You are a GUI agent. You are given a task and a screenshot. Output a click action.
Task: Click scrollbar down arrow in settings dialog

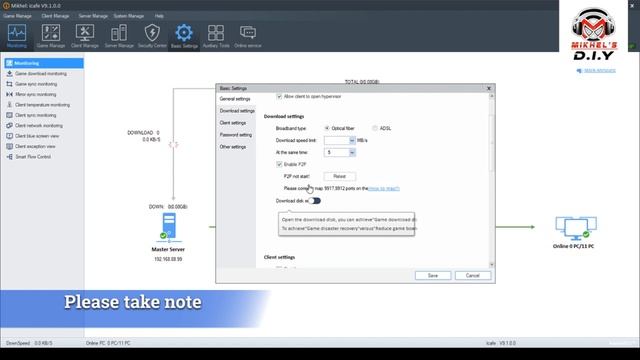click(491, 265)
